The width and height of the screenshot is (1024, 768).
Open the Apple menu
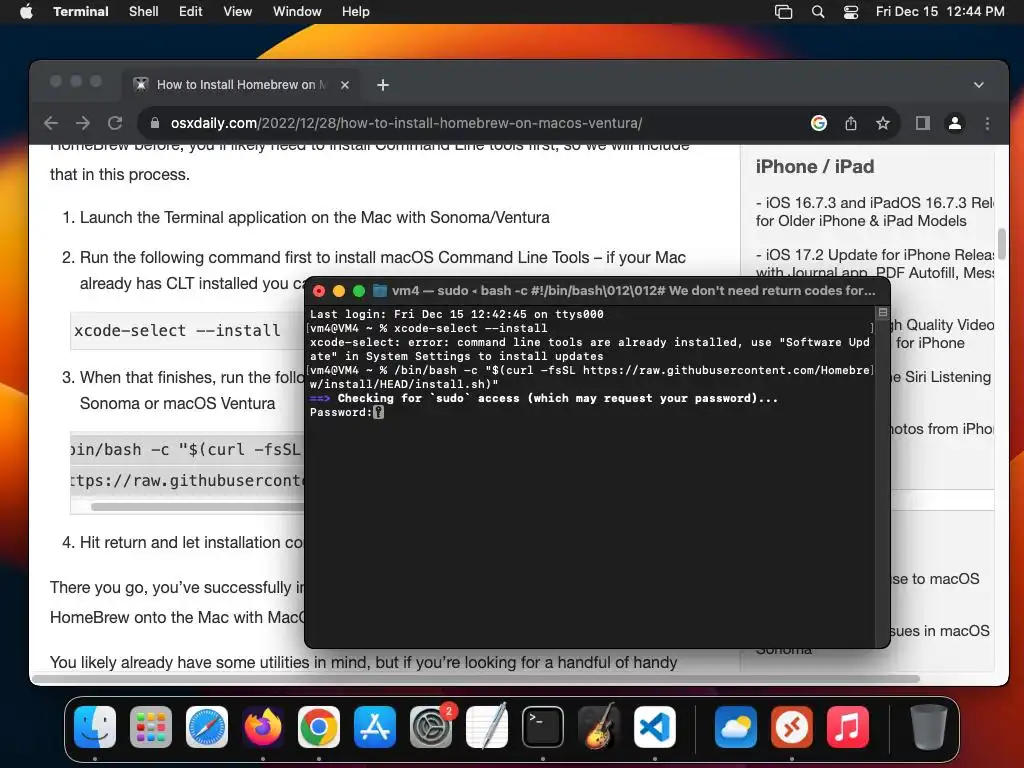(26, 11)
